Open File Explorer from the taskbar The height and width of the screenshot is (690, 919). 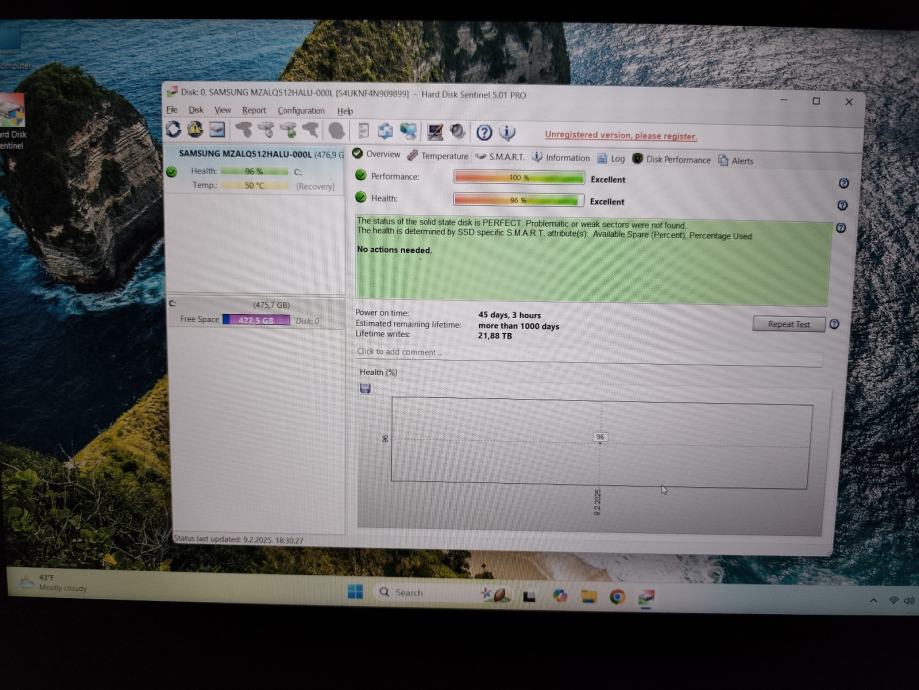[x=588, y=597]
